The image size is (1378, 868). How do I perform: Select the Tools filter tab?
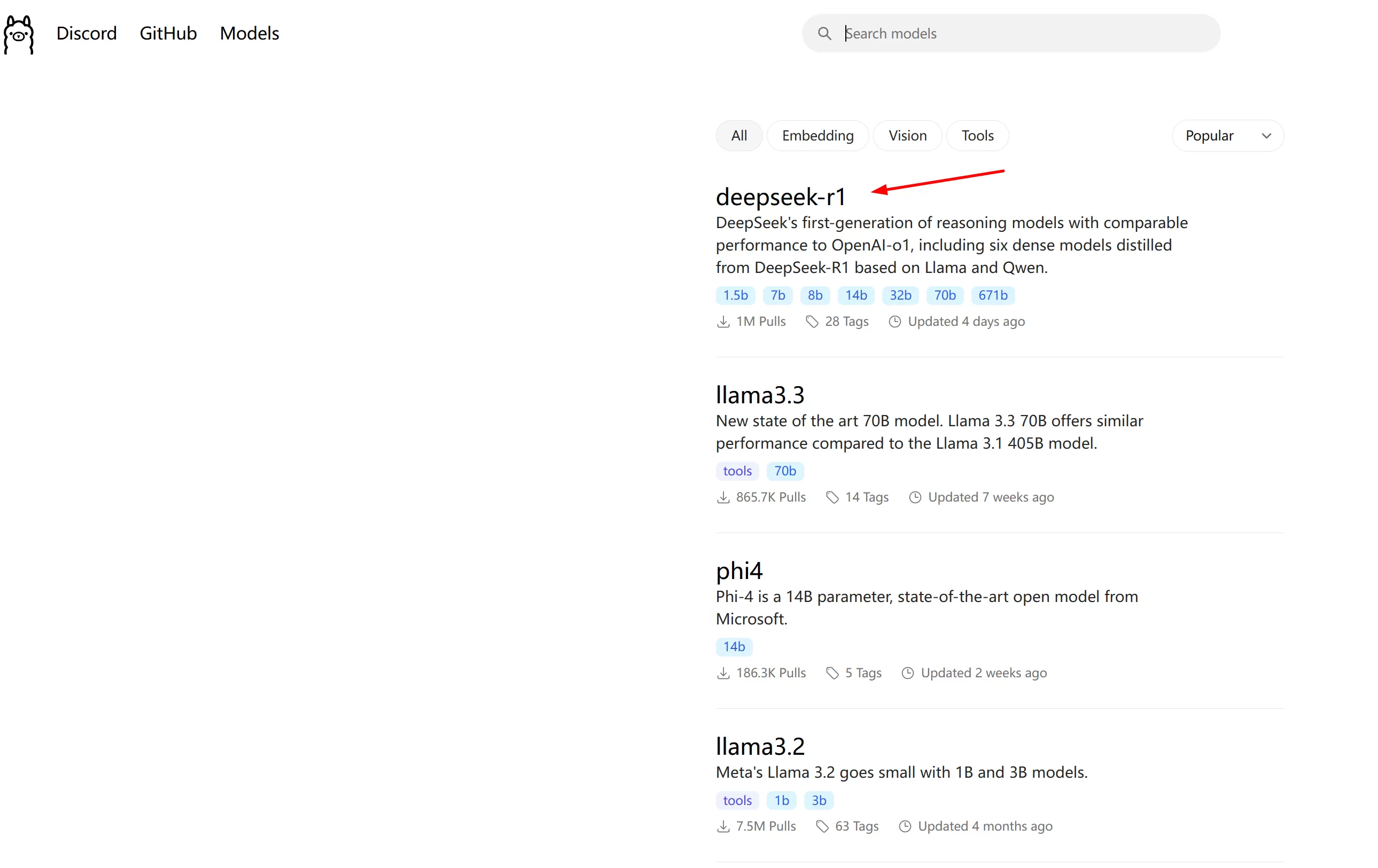[x=977, y=136]
